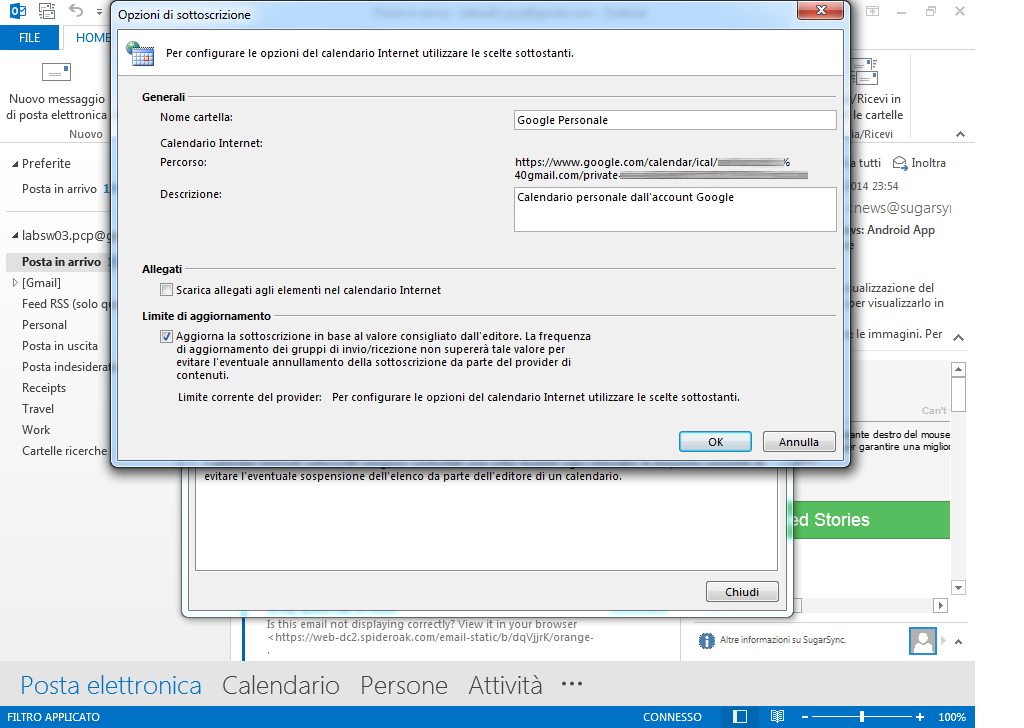Switch to Reading view icon in status bar
Viewport: 1024px width, 728px height.
point(777,717)
